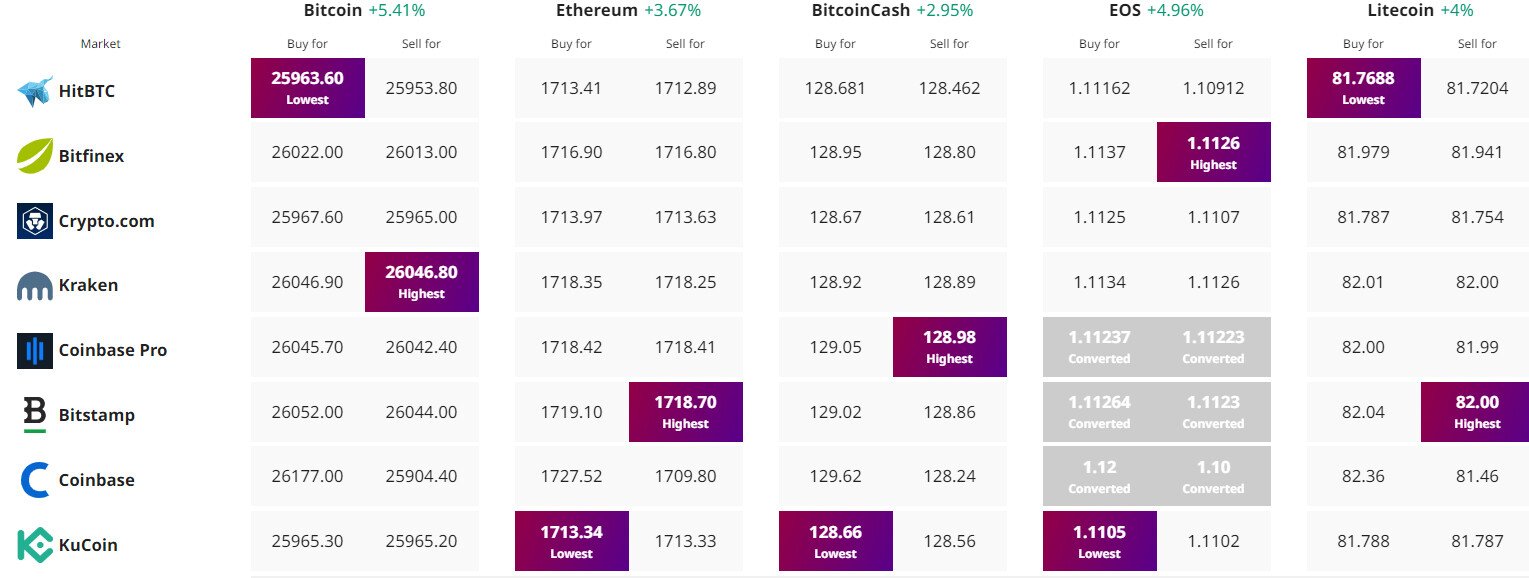Click the Kraken market name link
The height and width of the screenshot is (578, 1529).
click(x=88, y=285)
